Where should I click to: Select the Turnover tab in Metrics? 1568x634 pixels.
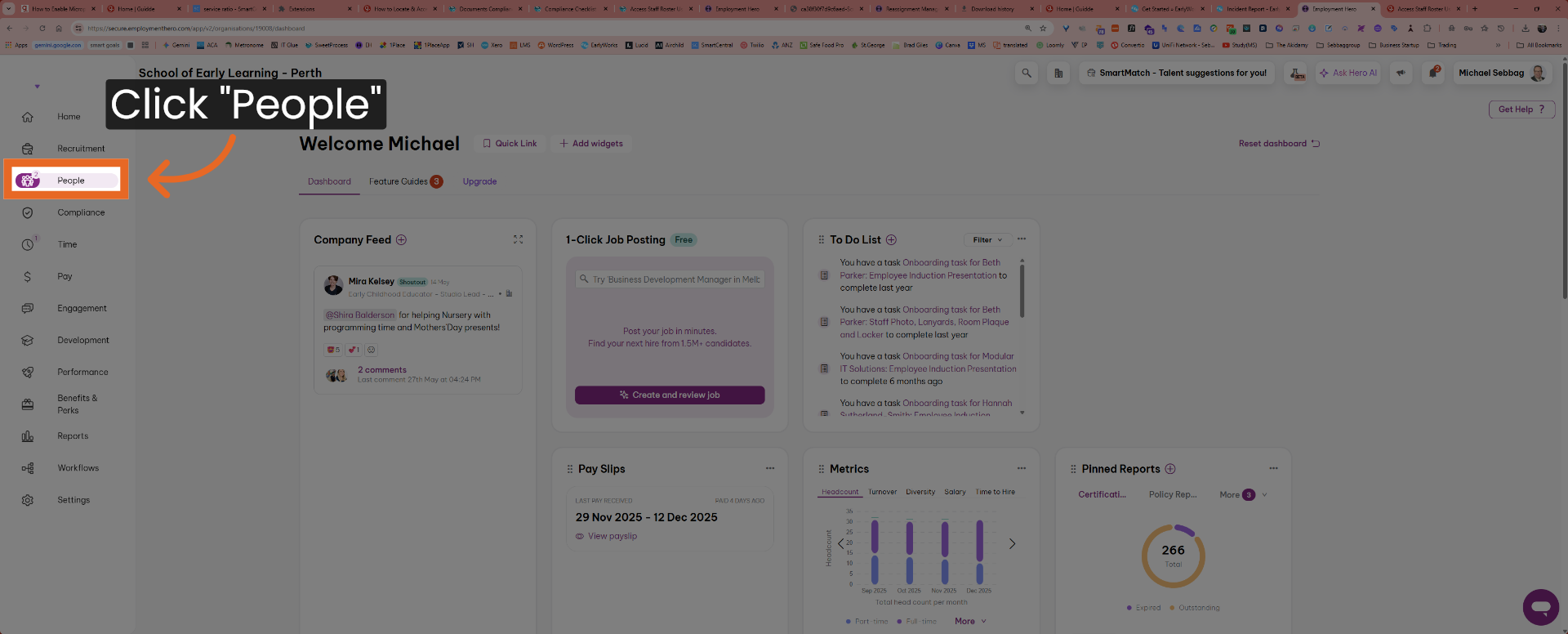point(882,492)
